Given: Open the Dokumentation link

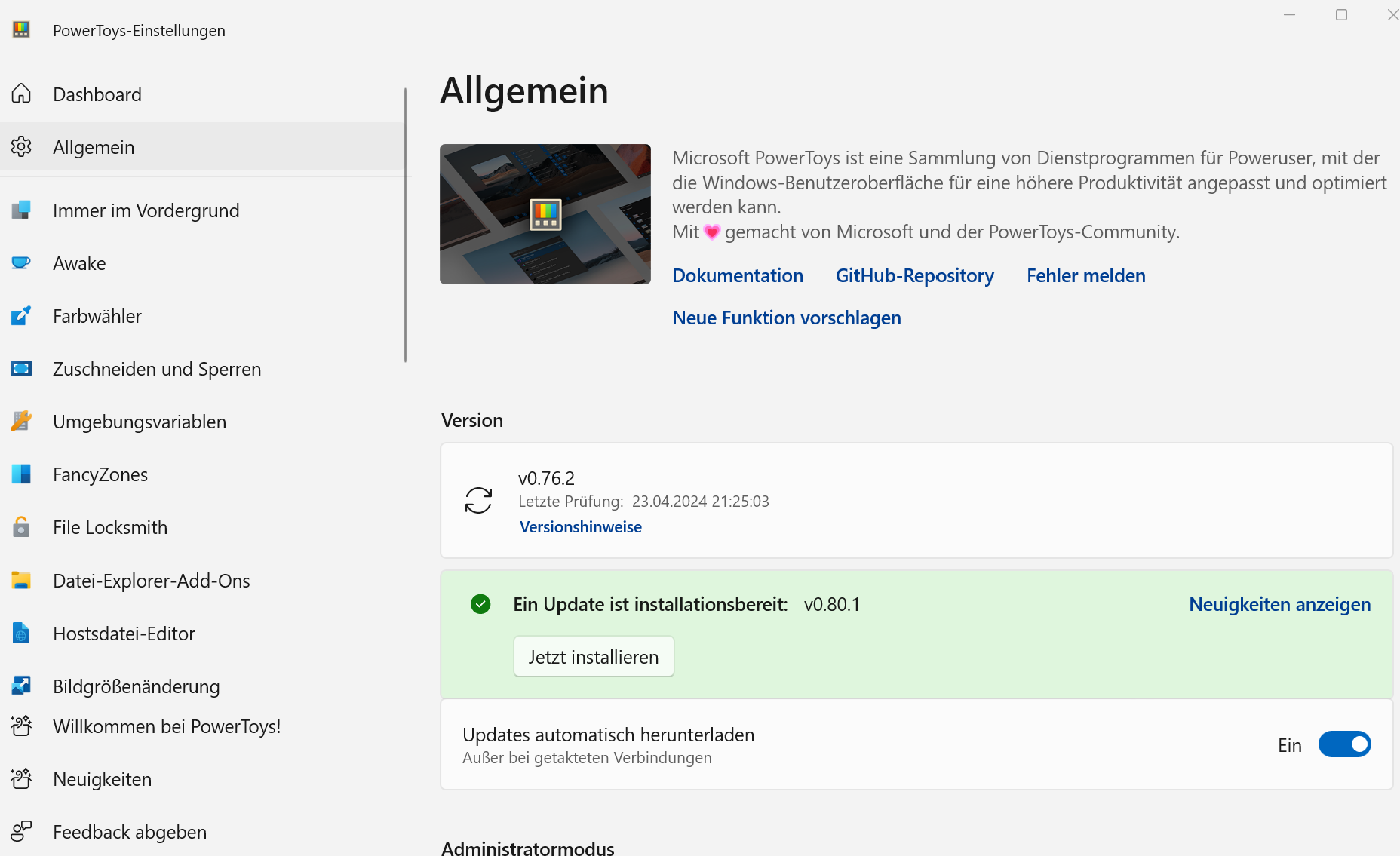Looking at the screenshot, I should click(x=737, y=276).
